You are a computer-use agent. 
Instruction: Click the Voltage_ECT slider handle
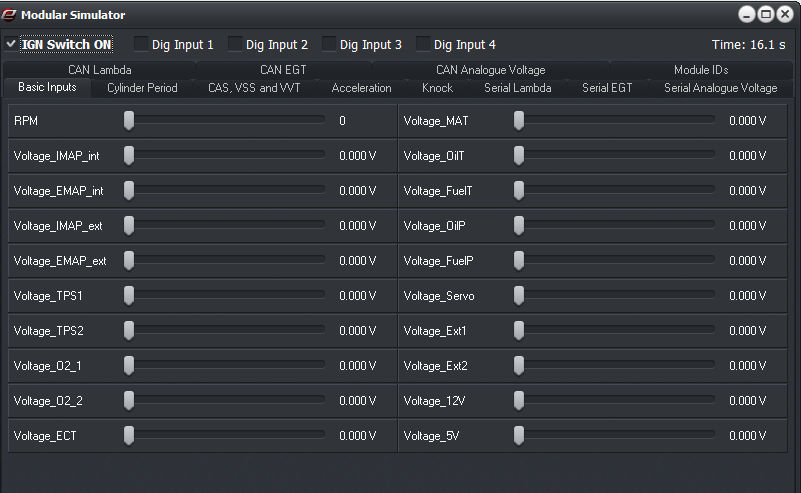pos(129,435)
